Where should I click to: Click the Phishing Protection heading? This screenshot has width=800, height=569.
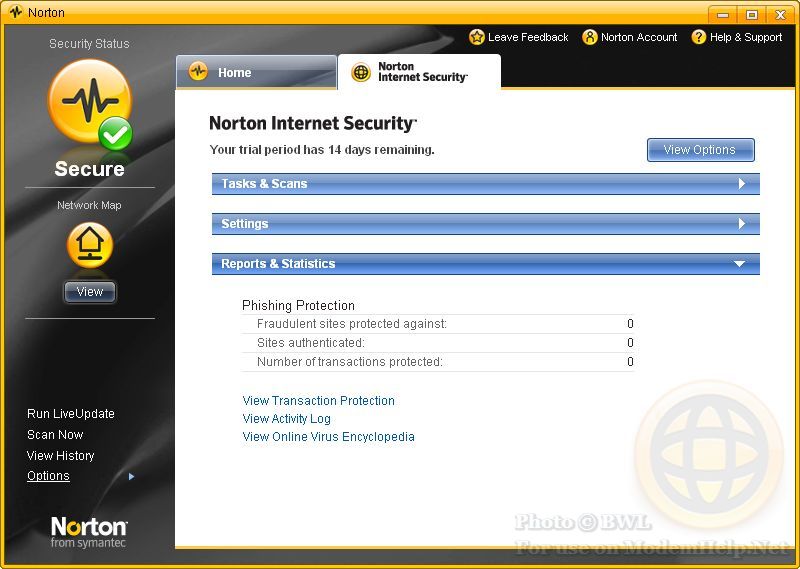tap(298, 306)
